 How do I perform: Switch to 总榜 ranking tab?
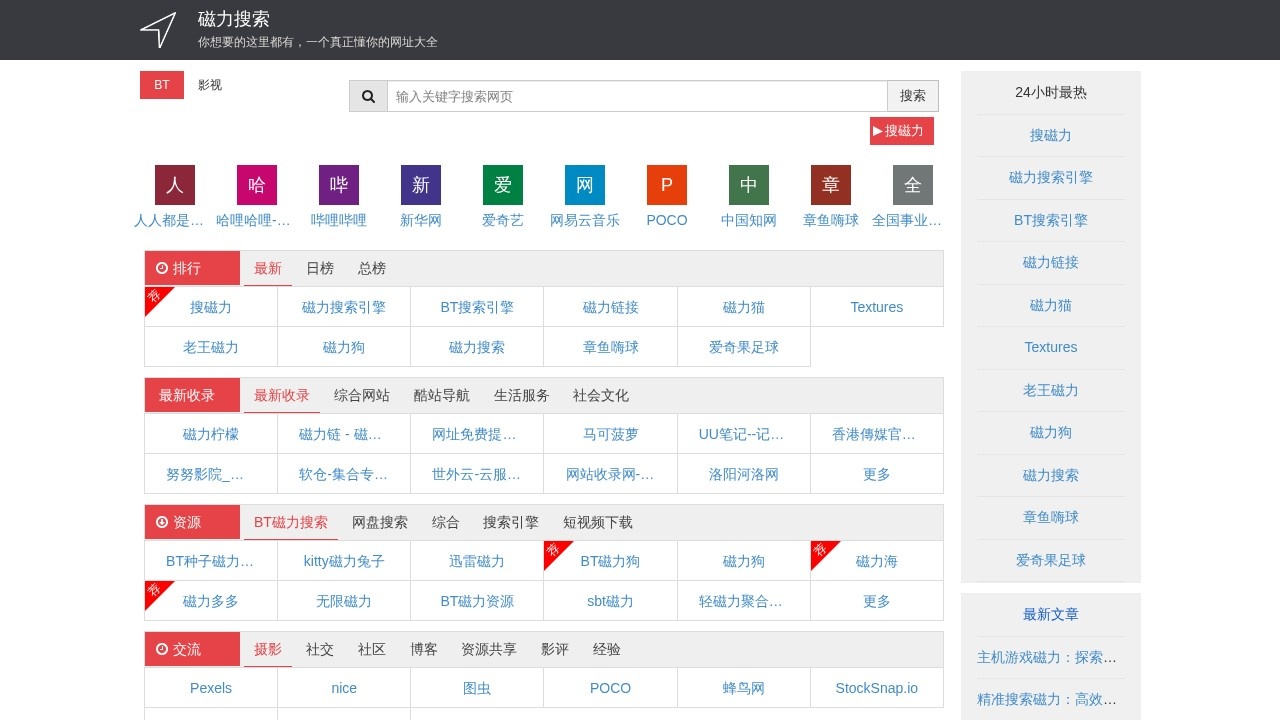pyautogui.click(x=372, y=268)
